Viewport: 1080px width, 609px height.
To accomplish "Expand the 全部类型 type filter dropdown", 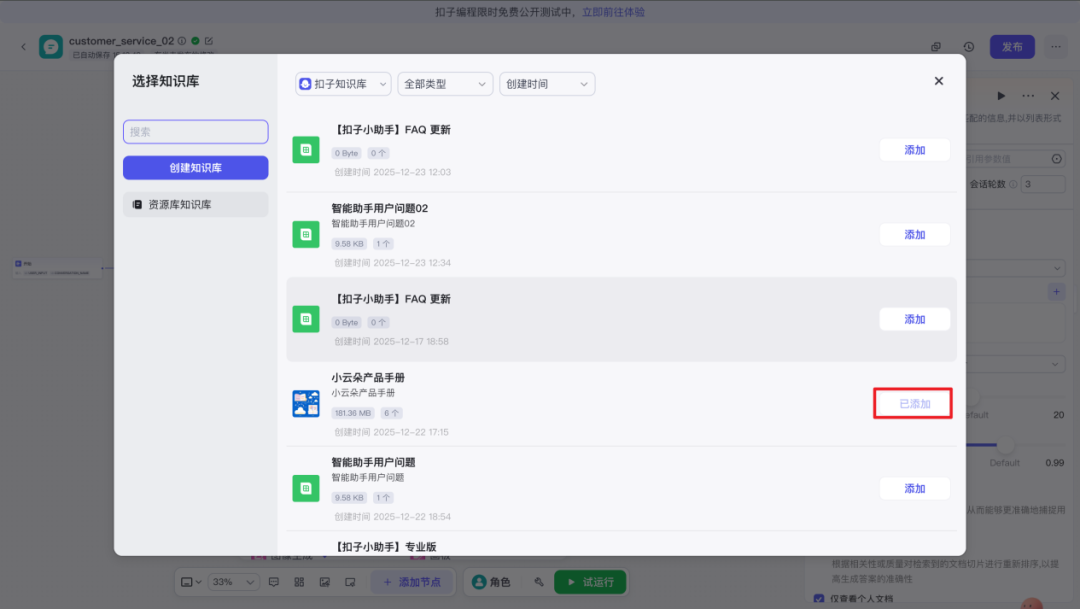I will [x=445, y=84].
